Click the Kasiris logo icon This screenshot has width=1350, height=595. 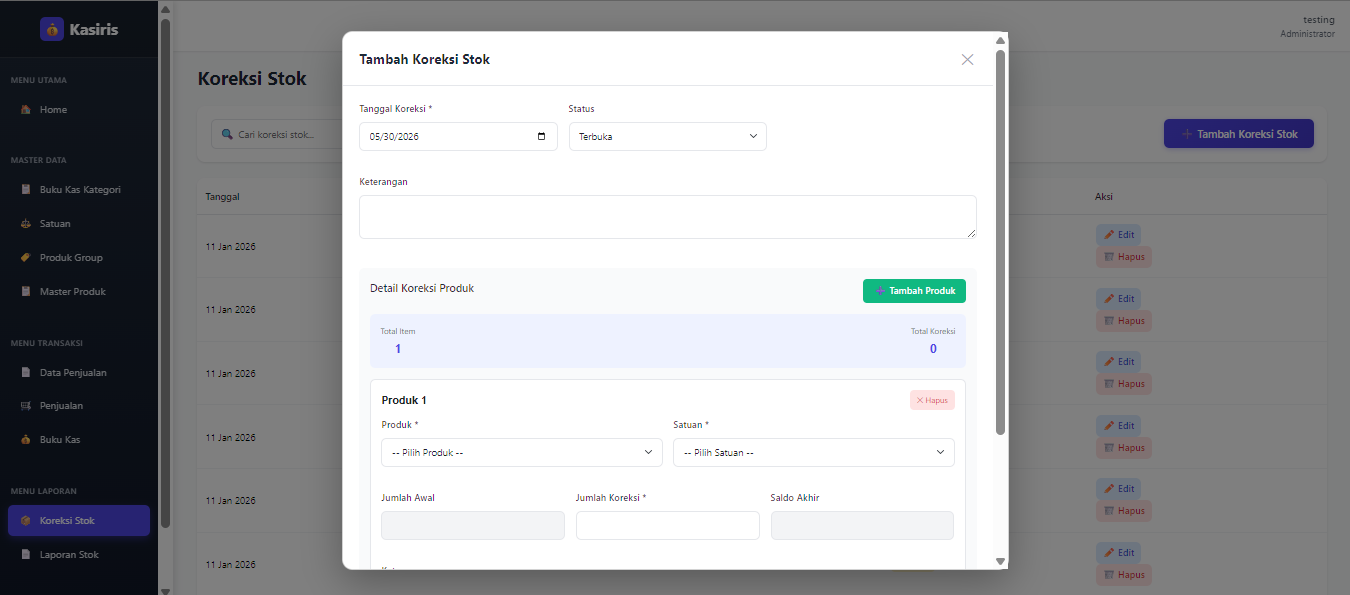coord(52,29)
